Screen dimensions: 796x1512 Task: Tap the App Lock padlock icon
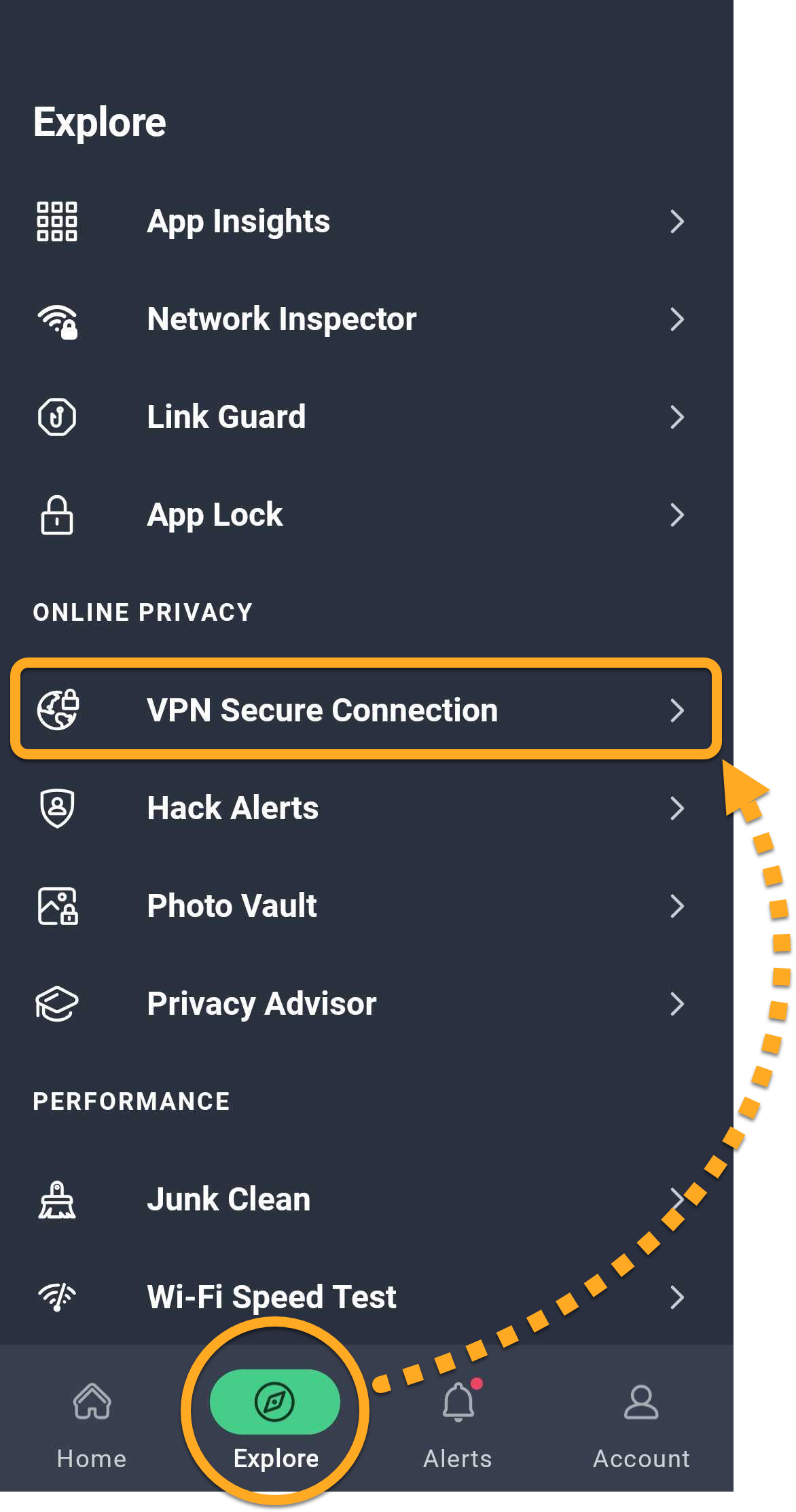click(57, 515)
